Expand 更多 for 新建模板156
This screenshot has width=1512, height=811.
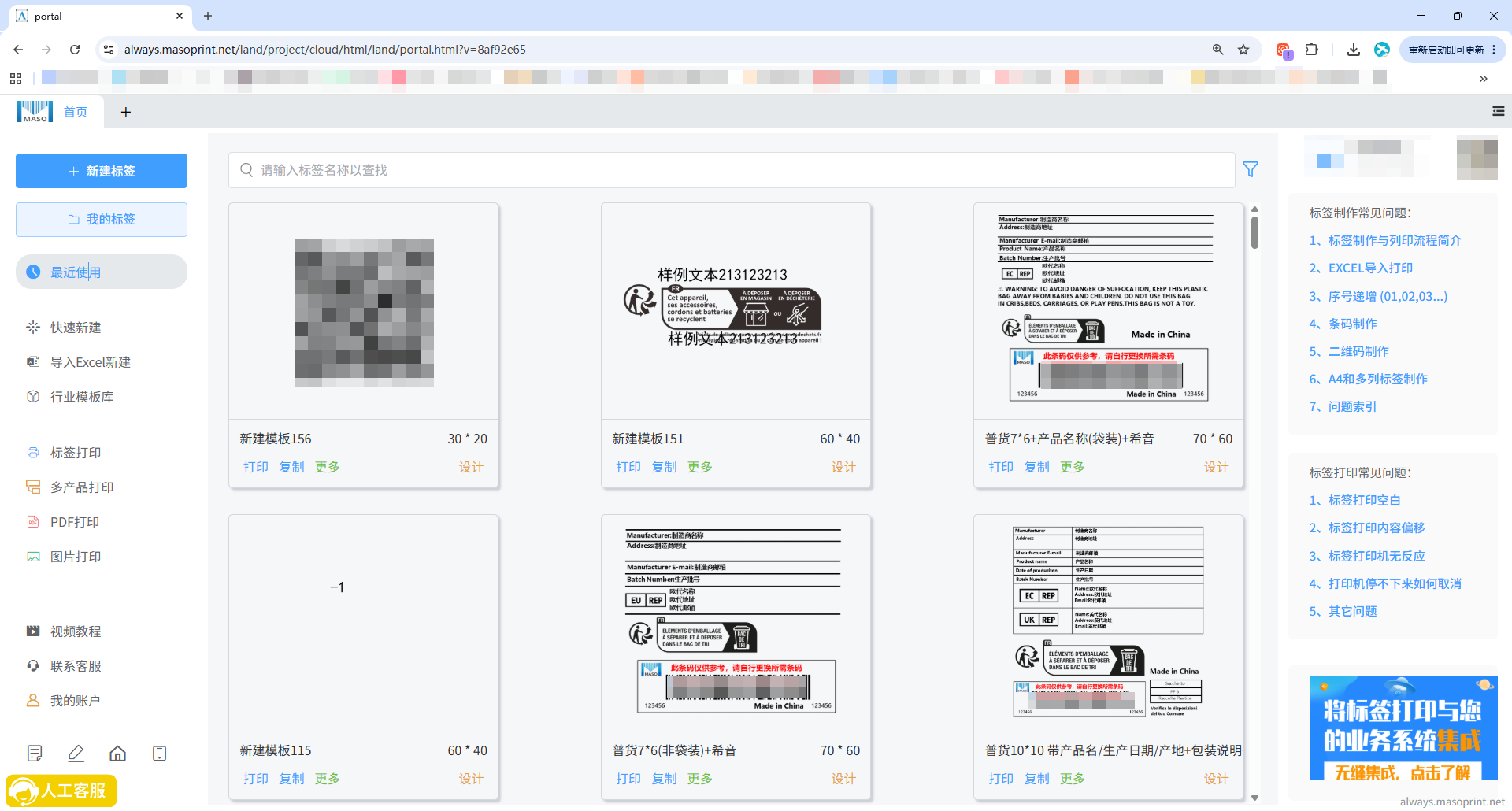click(328, 466)
